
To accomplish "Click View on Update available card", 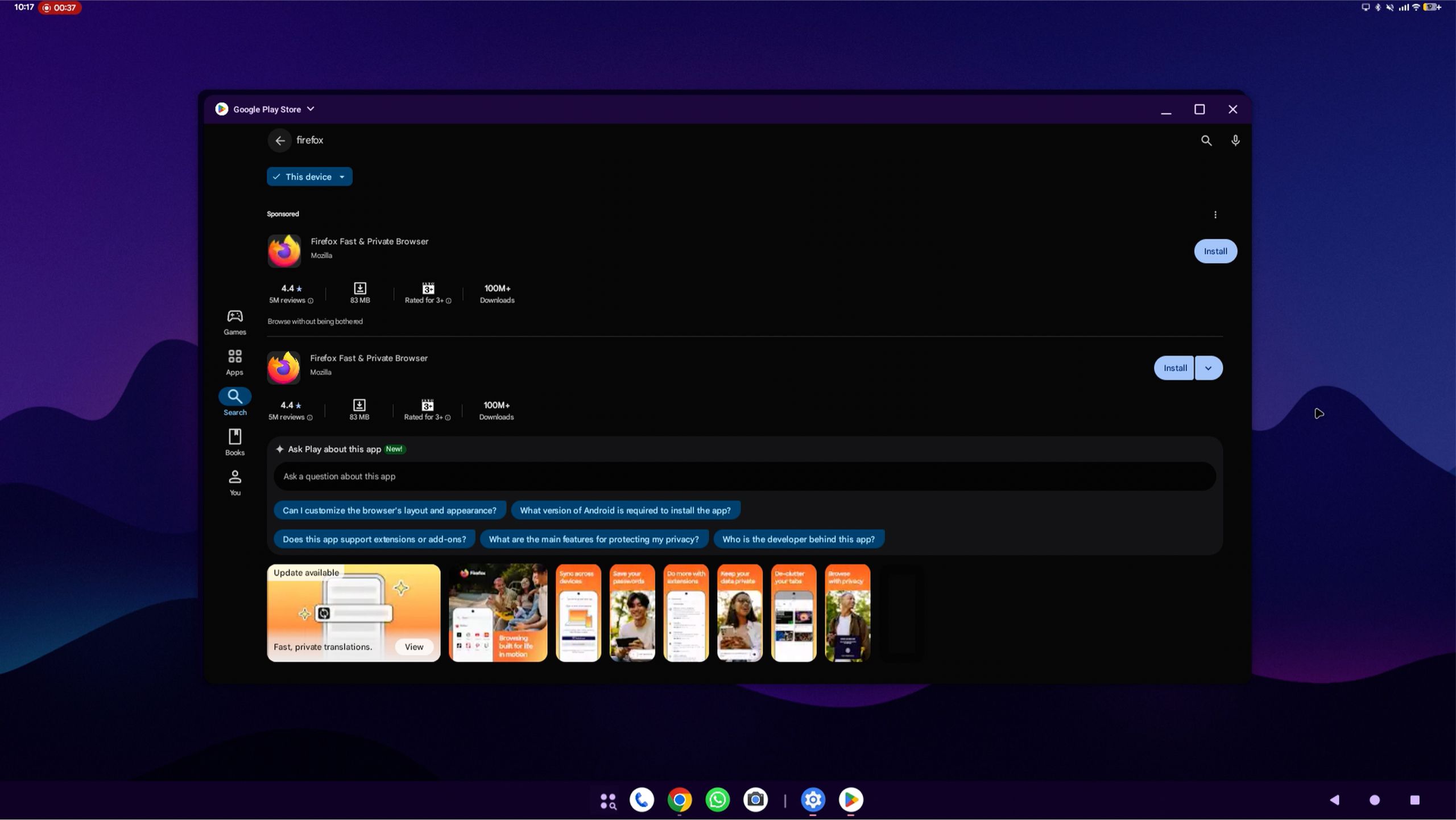I will (x=414, y=647).
